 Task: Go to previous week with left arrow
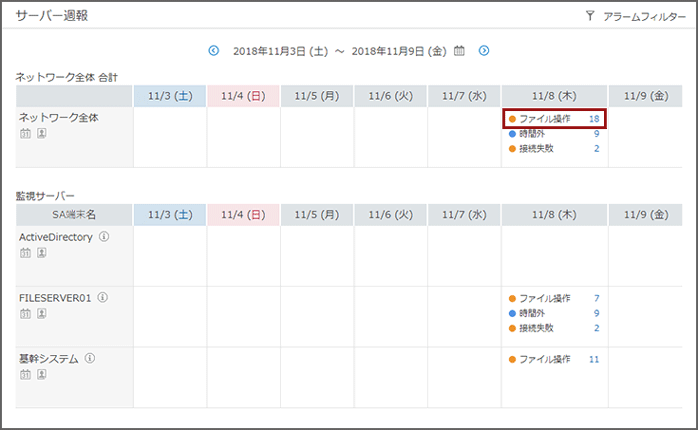pyautogui.click(x=213, y=50)
